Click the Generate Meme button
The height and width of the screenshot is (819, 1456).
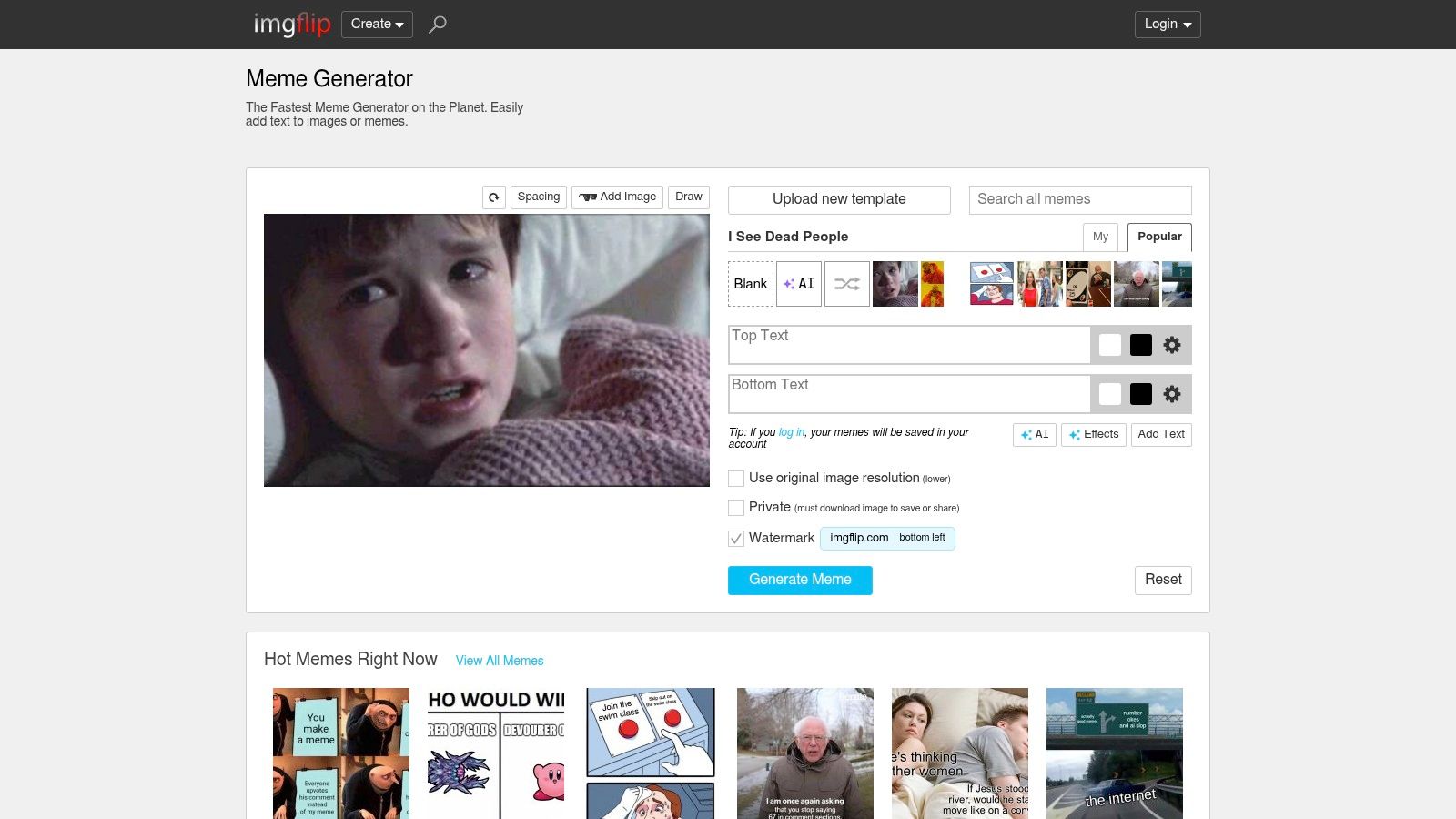[x=800, y=581]
